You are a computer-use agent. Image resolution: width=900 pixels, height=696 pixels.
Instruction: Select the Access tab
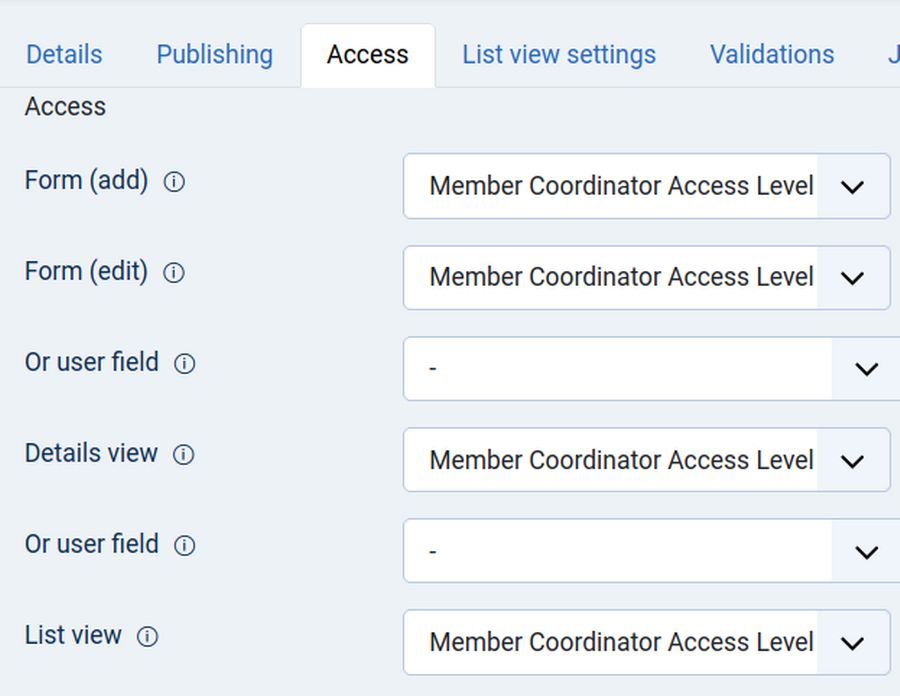(x=367, y=54)
